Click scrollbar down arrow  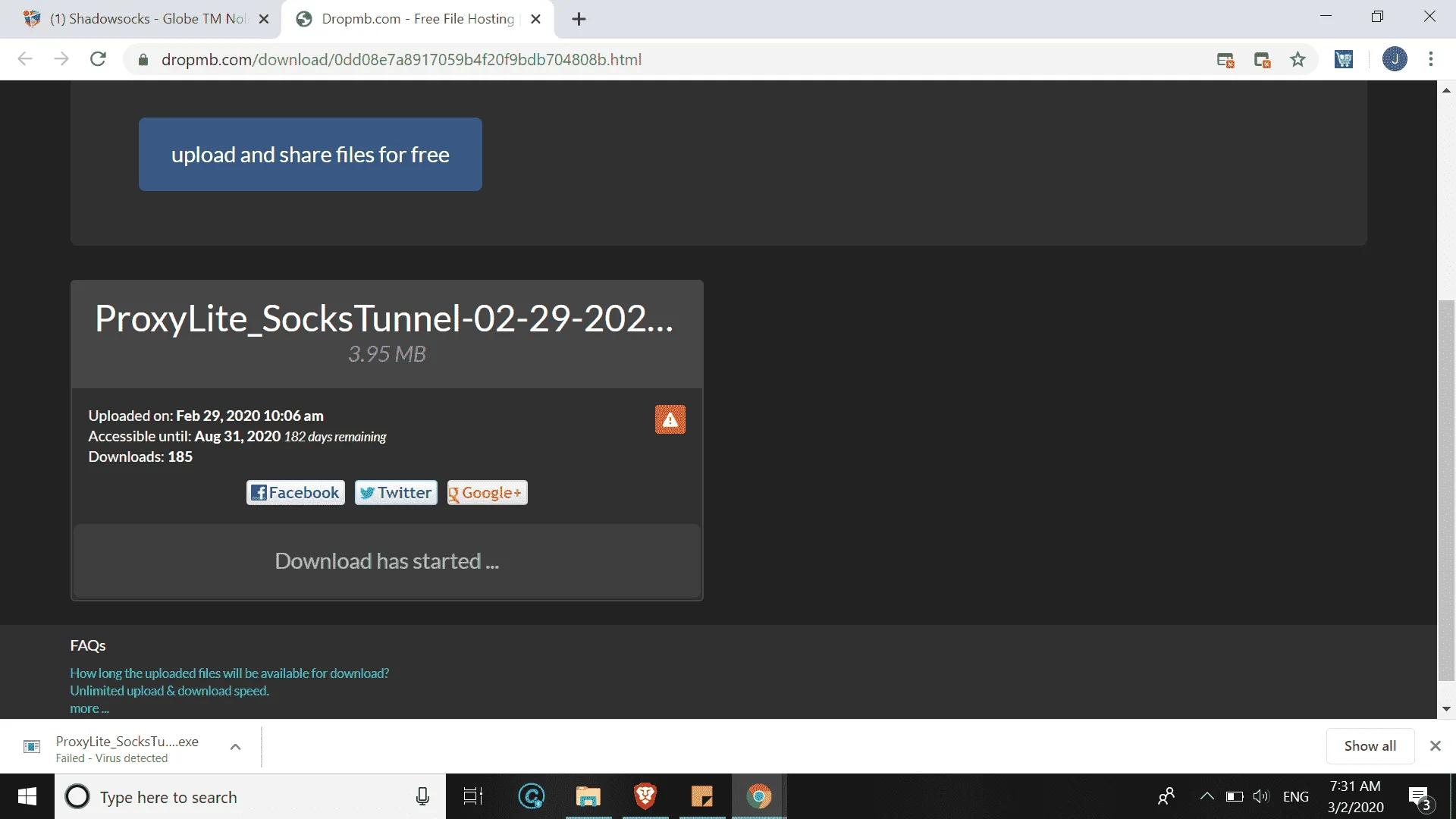pos(1446,709)
